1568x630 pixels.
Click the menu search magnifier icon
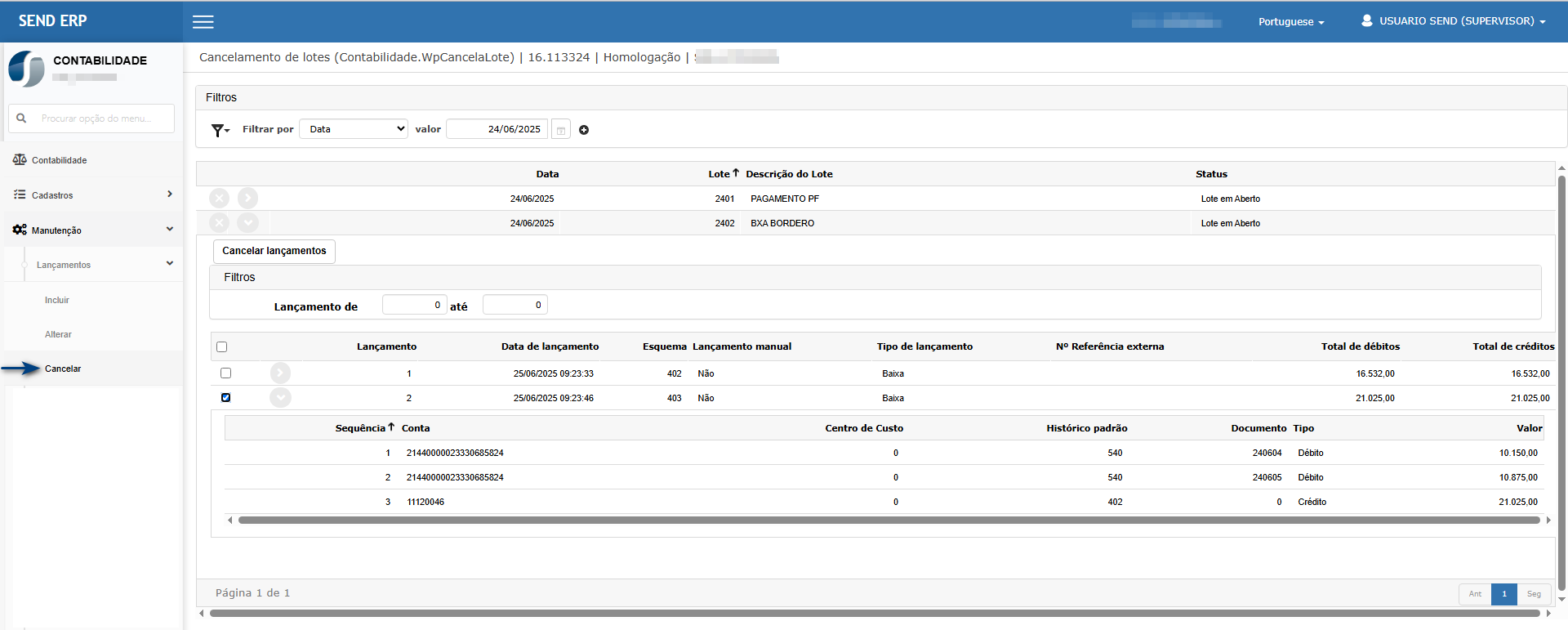[x=21, y=118]
